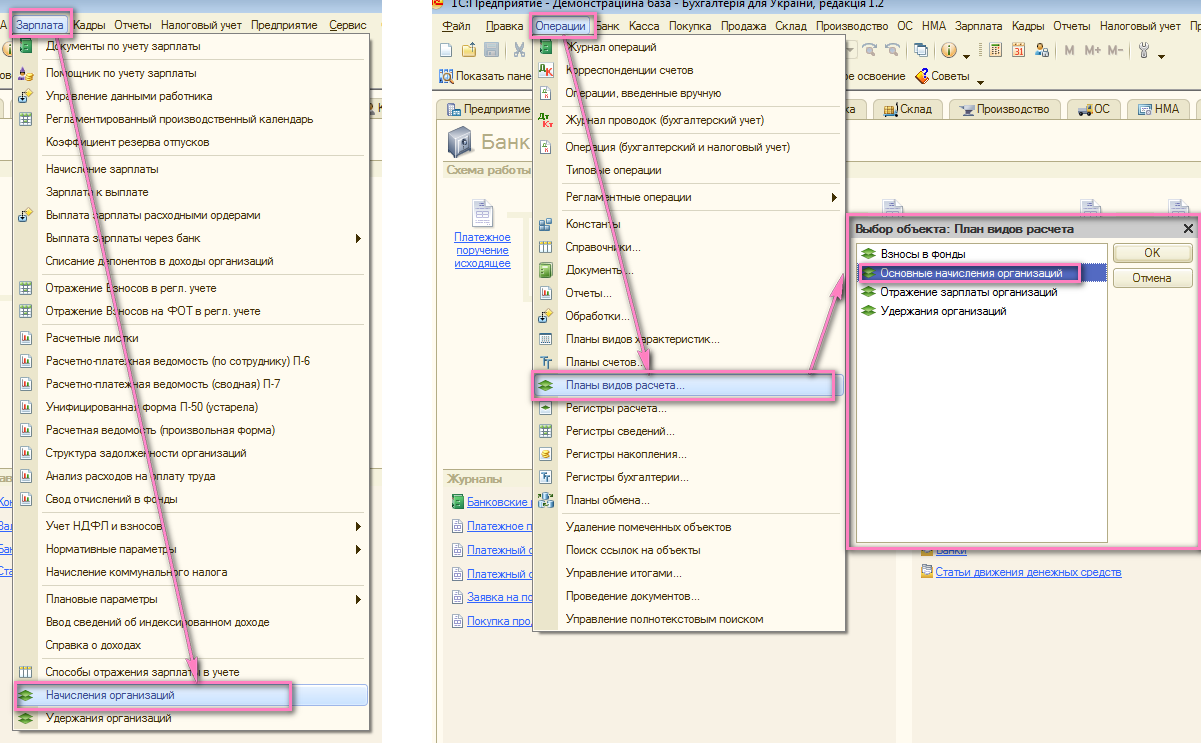Open the Файл menu
1201x743 pixels.
click(x=456, y=26)
